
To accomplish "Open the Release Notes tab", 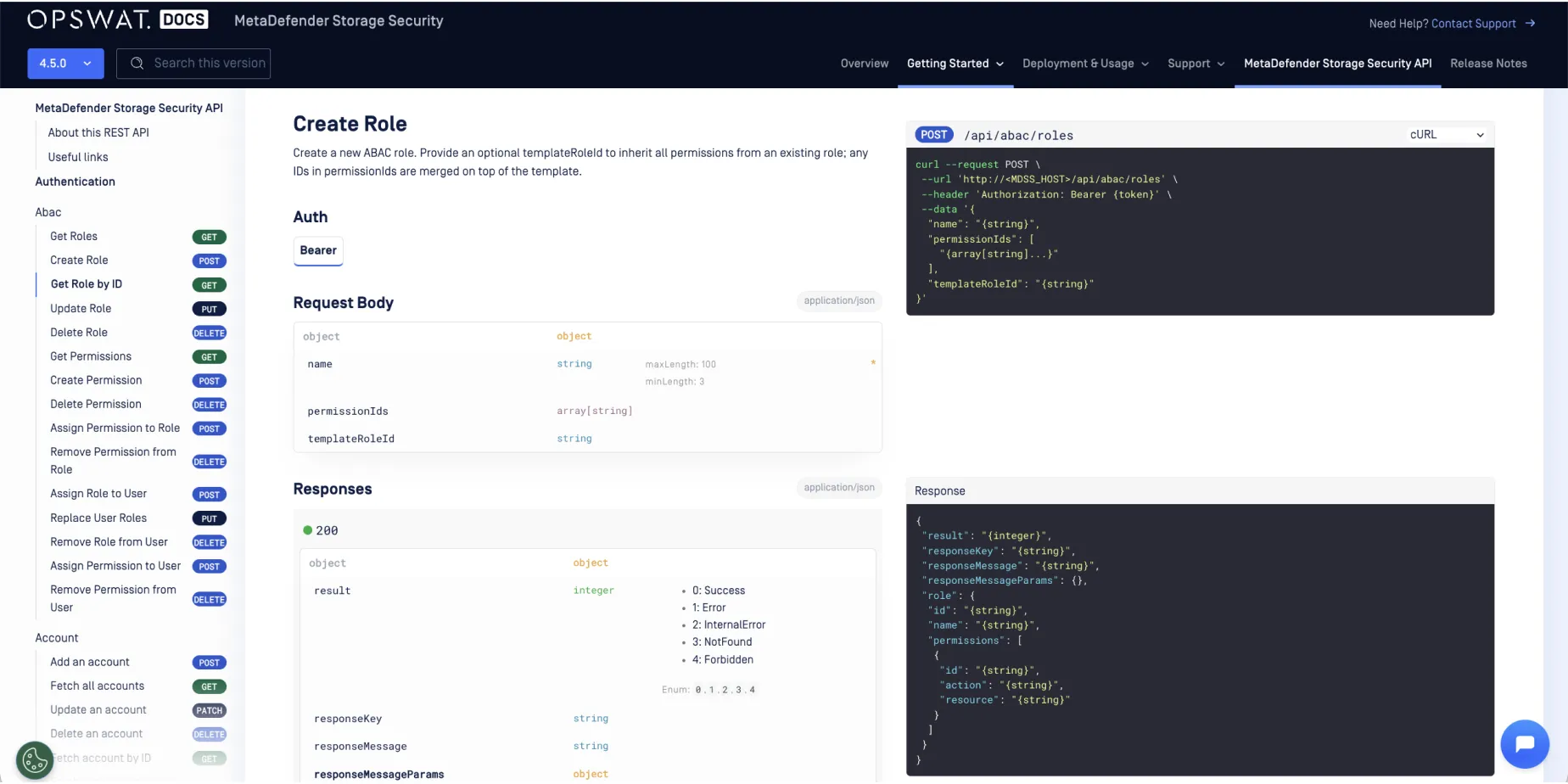I will pos(1488,64).
